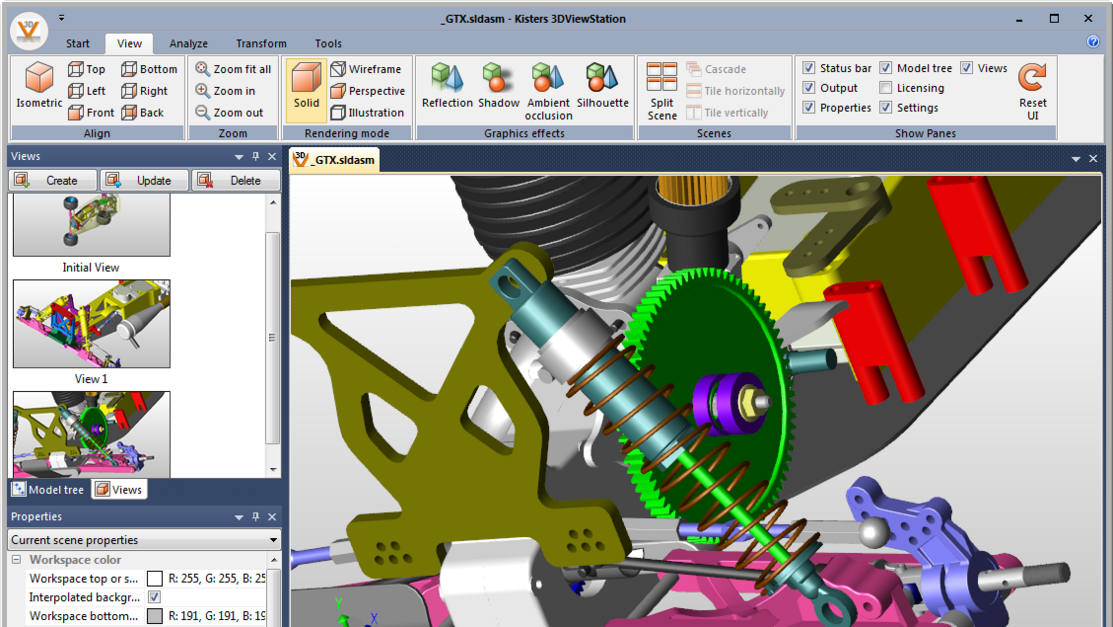Image resolution: width=1113 pixels, height=627 pixels.
Task: Click Delete view button
Action: (236, 180)
